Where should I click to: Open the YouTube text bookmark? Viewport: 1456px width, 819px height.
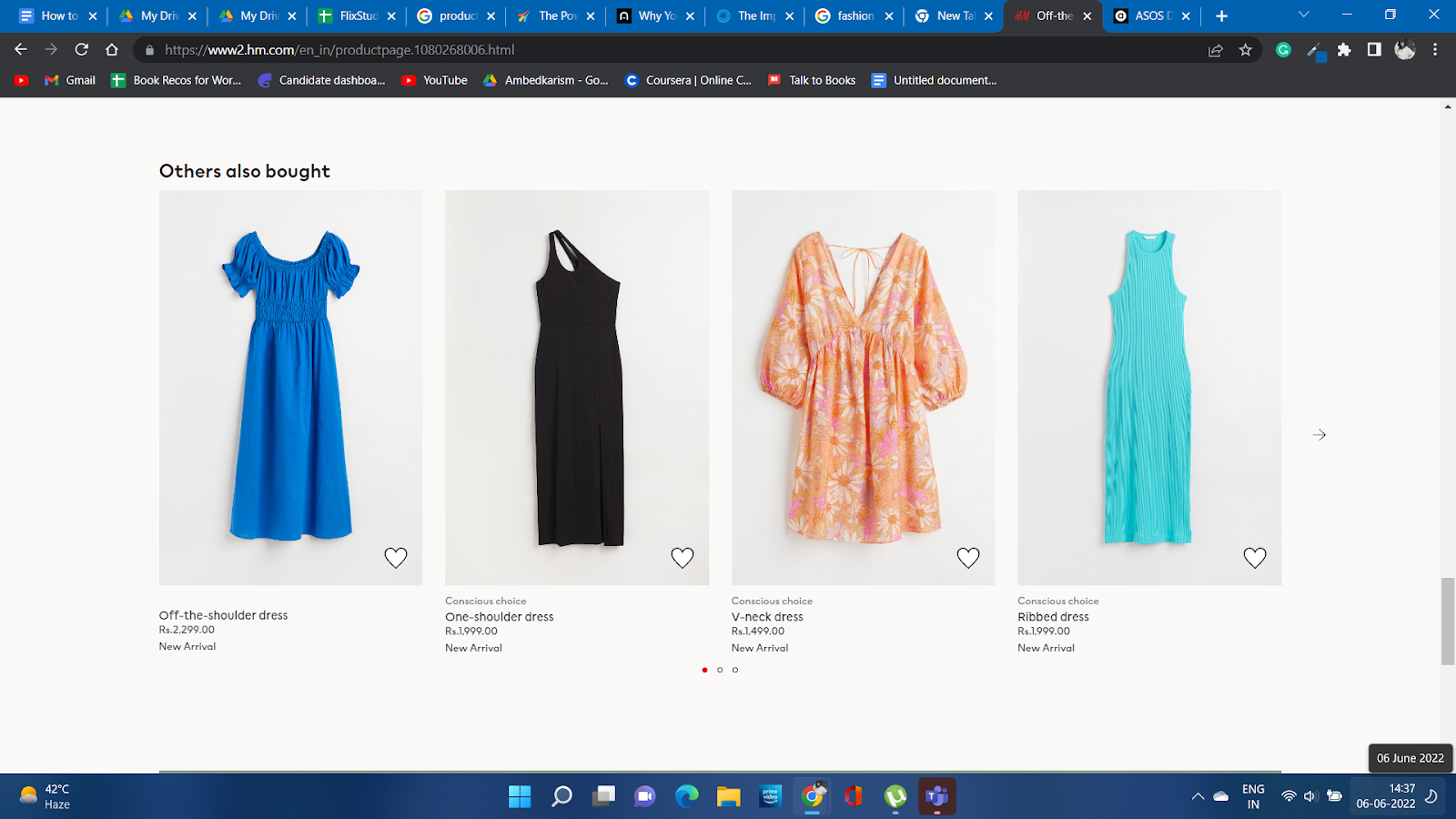click(435, 80)
